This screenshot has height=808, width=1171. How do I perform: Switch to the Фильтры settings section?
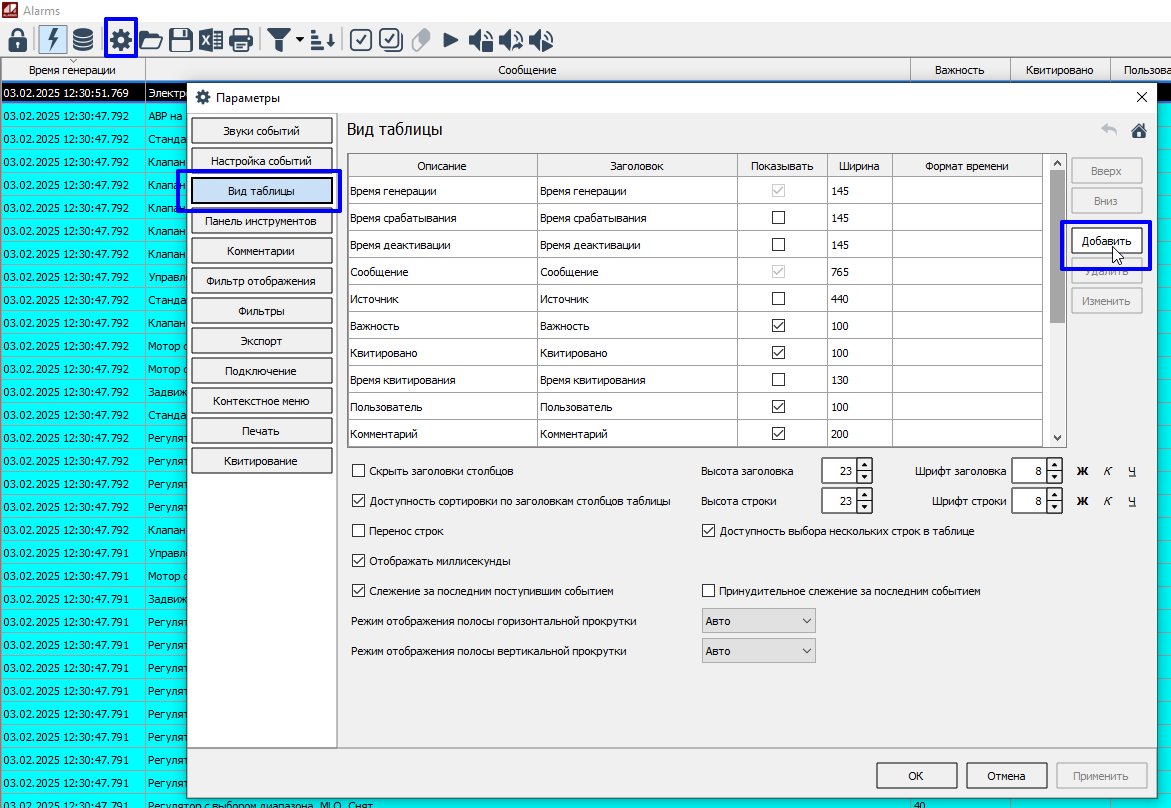261,311
